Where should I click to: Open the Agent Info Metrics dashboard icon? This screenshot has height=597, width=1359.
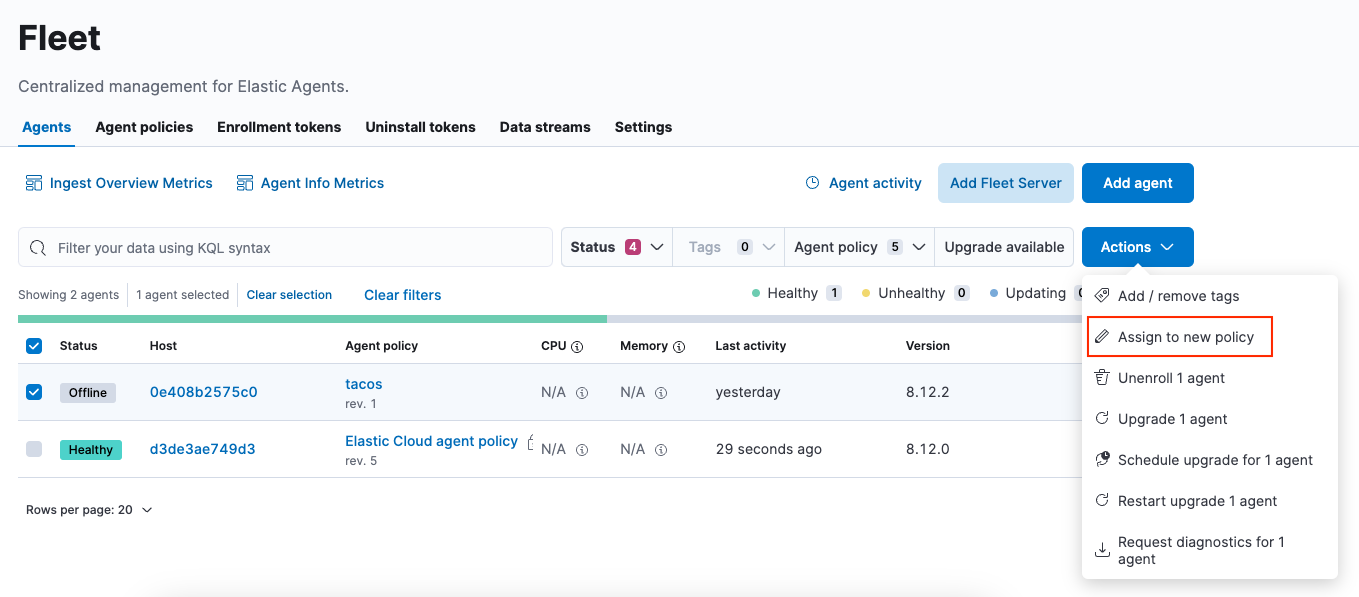click(x=243, y=183)
